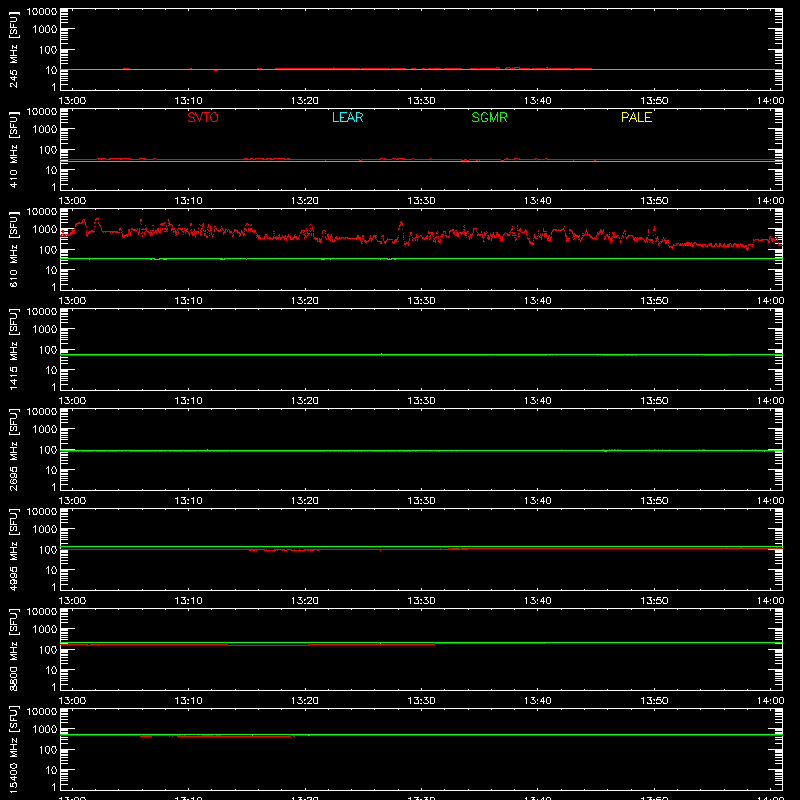Click the 100 tick on 8800 MHz axis
The image size is (800, 800).
[x=47, y=650]
